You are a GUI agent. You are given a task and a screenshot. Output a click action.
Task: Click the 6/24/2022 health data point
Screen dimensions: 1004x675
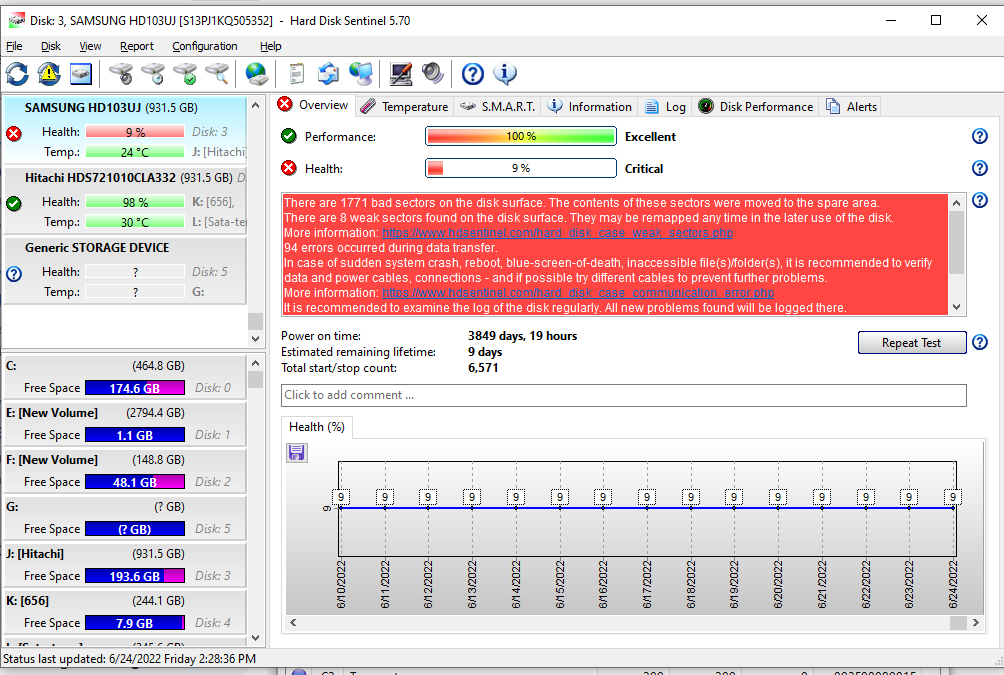point(953,508)
